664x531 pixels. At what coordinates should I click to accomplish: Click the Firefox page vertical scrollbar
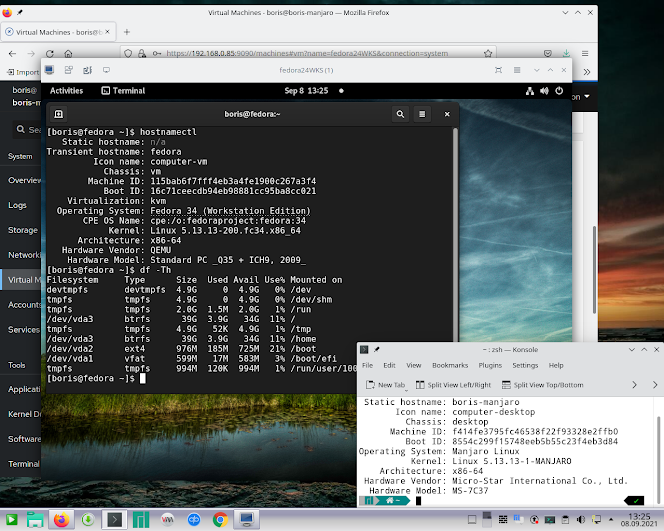tap(594, 270)
